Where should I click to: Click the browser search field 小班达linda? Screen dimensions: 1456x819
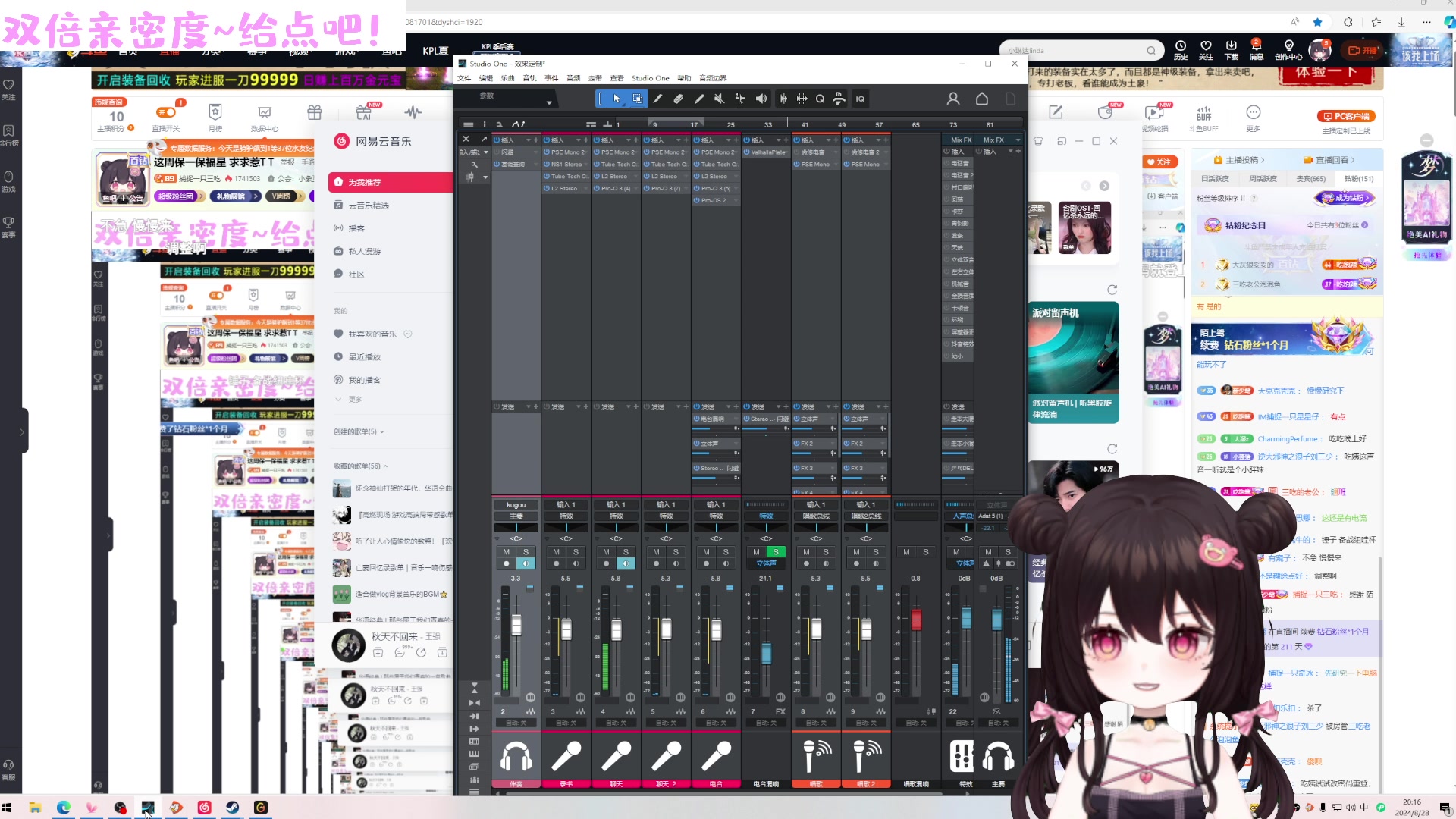pos(1081,51)
